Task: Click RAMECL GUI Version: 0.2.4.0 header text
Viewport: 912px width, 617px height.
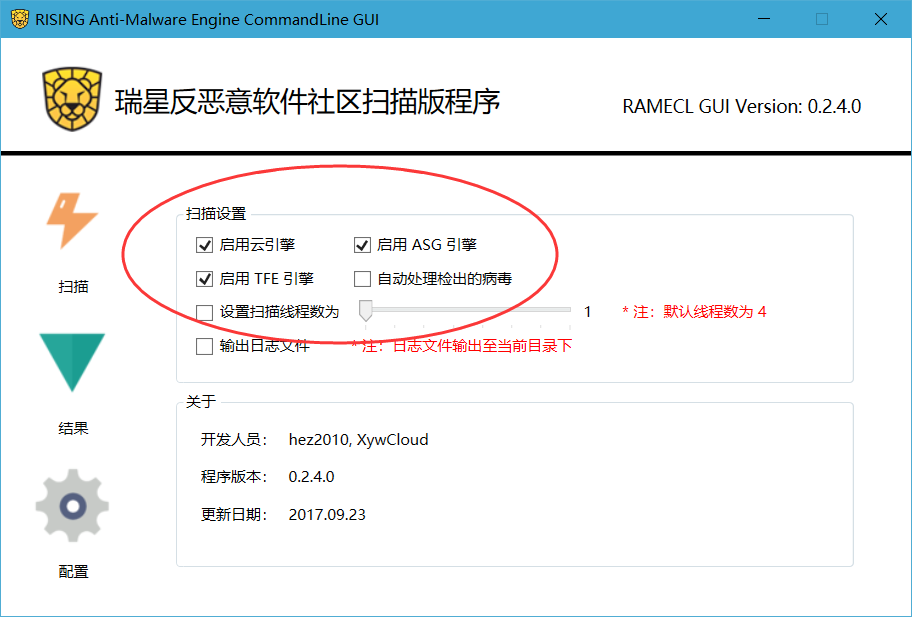Action: click(742, 106)
